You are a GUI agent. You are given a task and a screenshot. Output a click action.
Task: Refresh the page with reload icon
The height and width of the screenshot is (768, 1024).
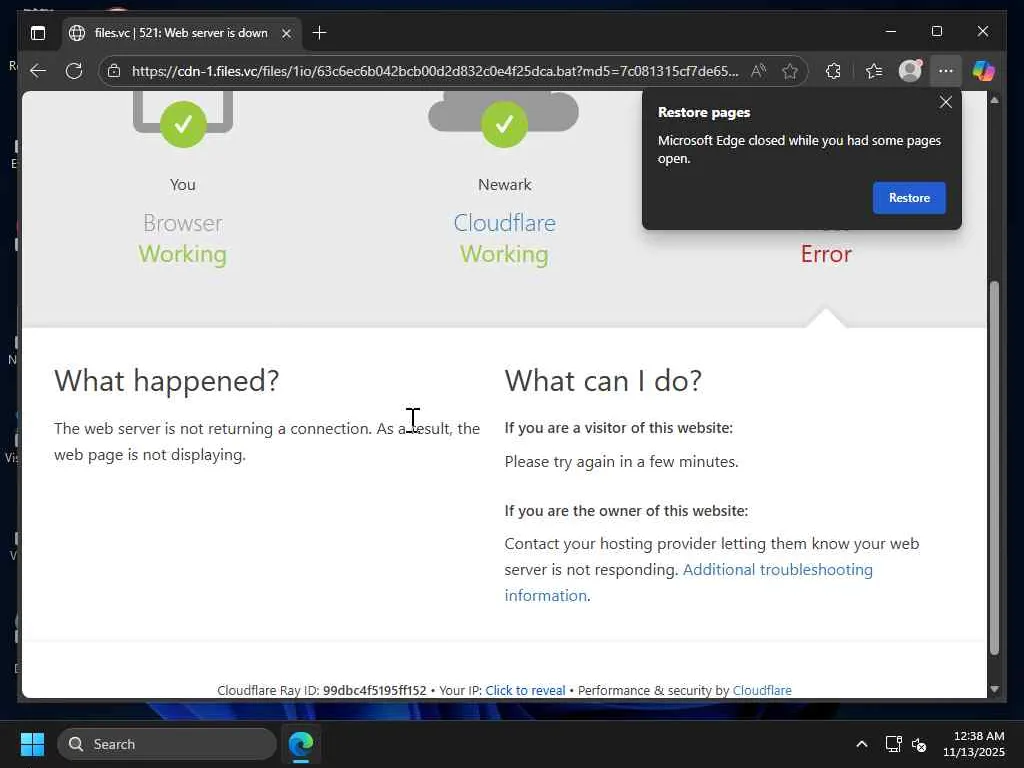74,71
